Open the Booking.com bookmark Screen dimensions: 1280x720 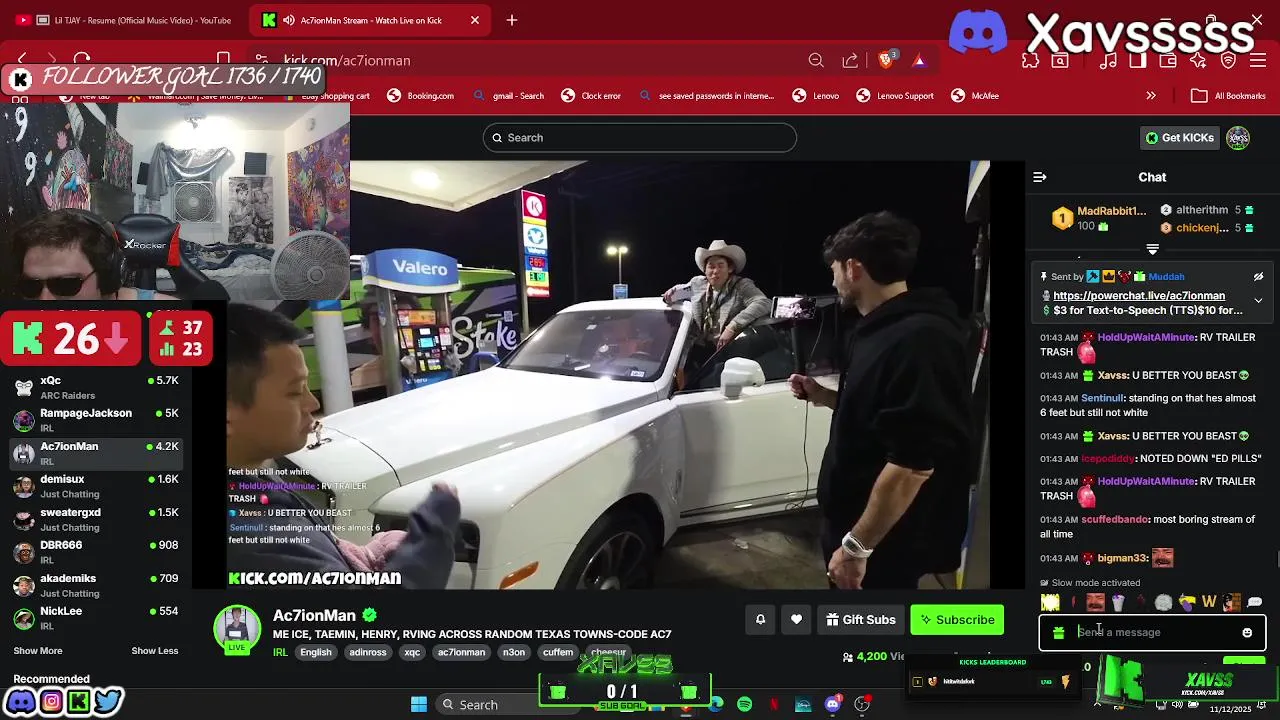pos(420,96)
